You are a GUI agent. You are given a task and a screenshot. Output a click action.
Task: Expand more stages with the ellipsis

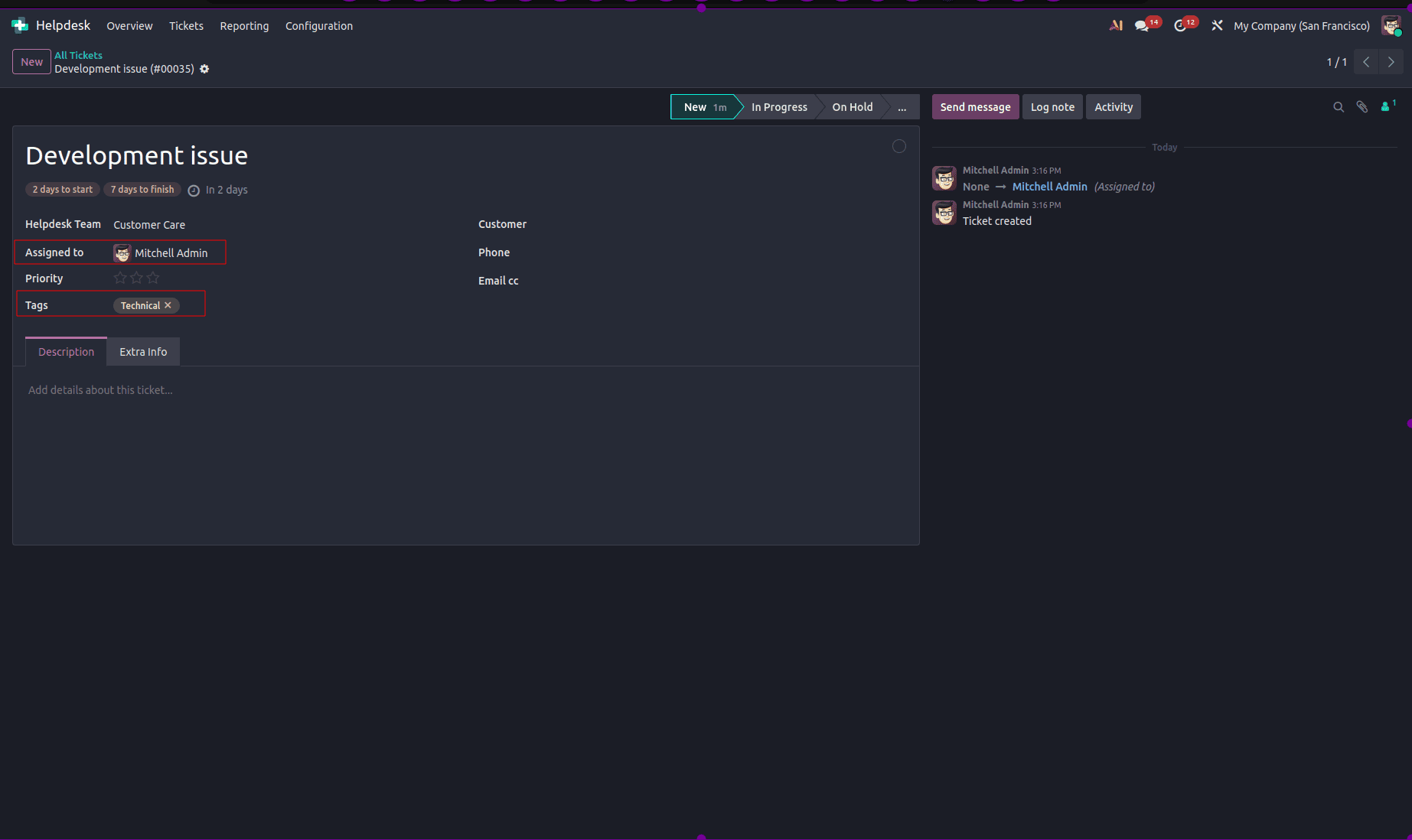pos(902,107)
